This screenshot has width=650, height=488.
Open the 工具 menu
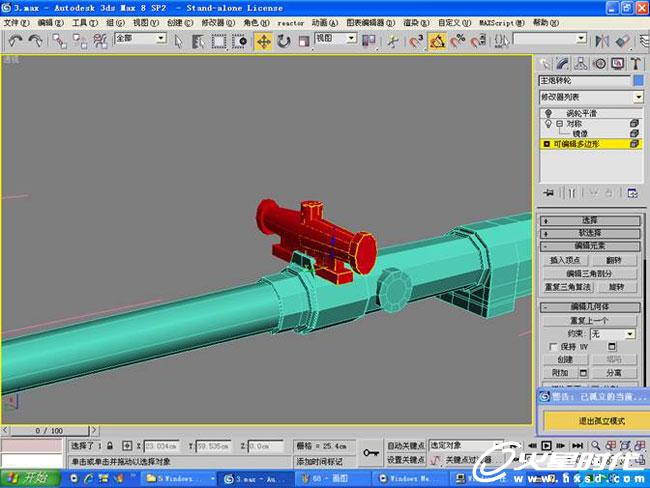[x=85, y=22]
